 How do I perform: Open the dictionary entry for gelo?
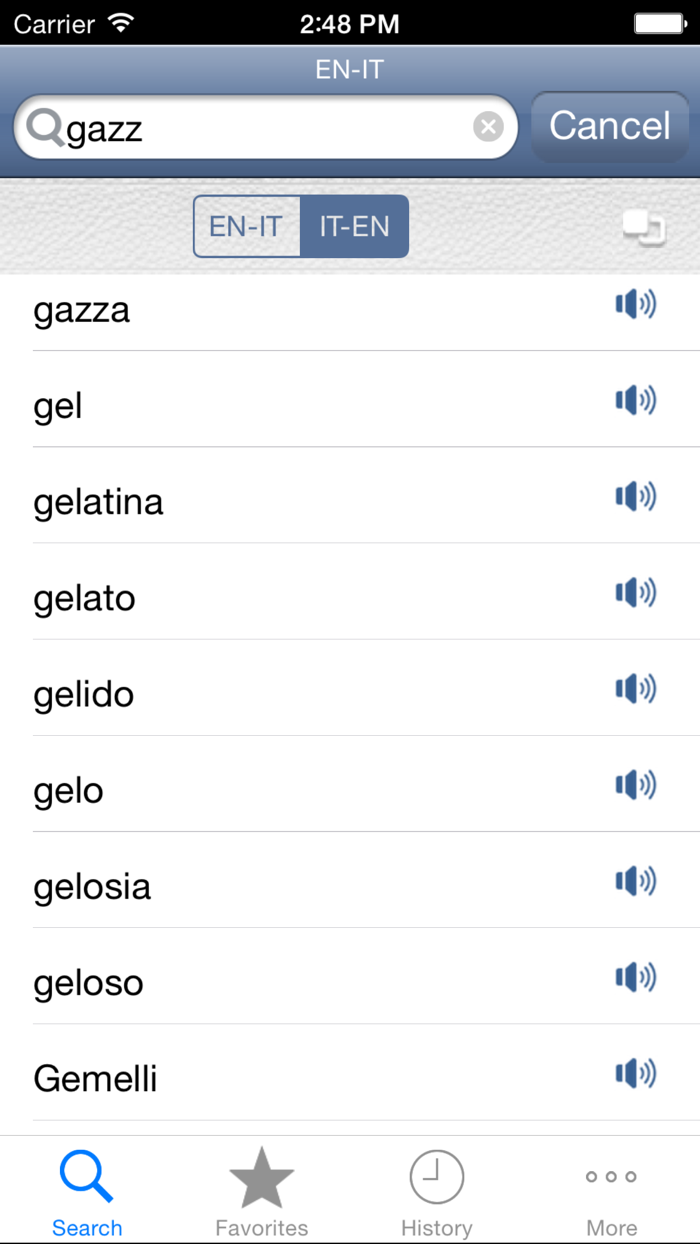[x=200, y=790]
